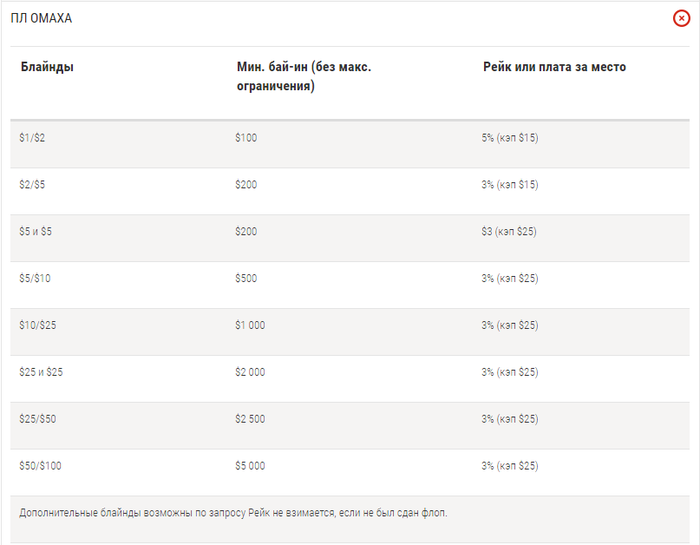
Task: Click the Рейк или плата за место header
Action: coord(554,67)
